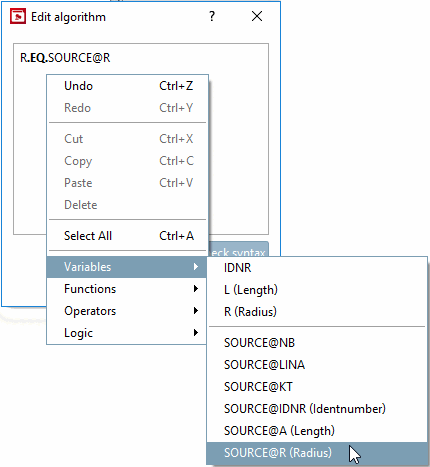
Task: Click the red Edit algorithm app icon
Action: [x=18, y=17]
